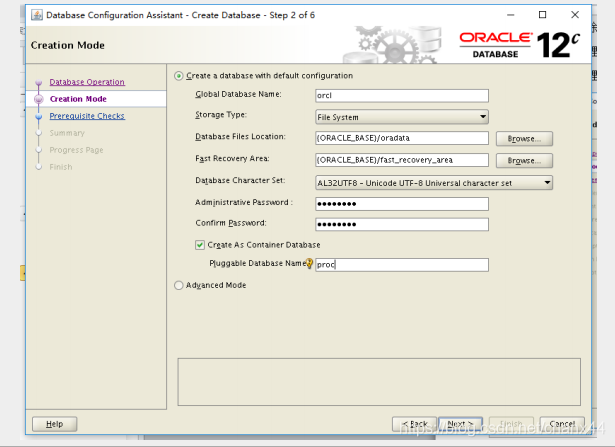Click the Summary step text
This screenshot has height=447, width=615.
coord(67,133)
